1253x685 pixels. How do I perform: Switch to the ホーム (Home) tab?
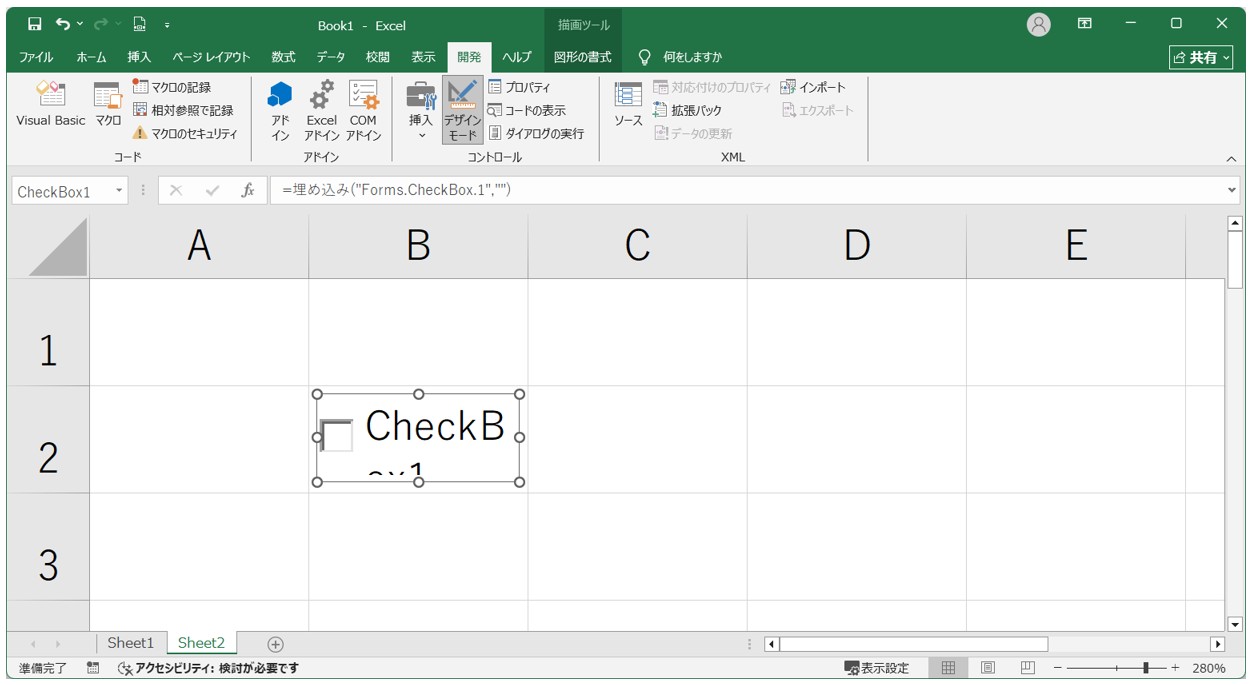(91, 57)
